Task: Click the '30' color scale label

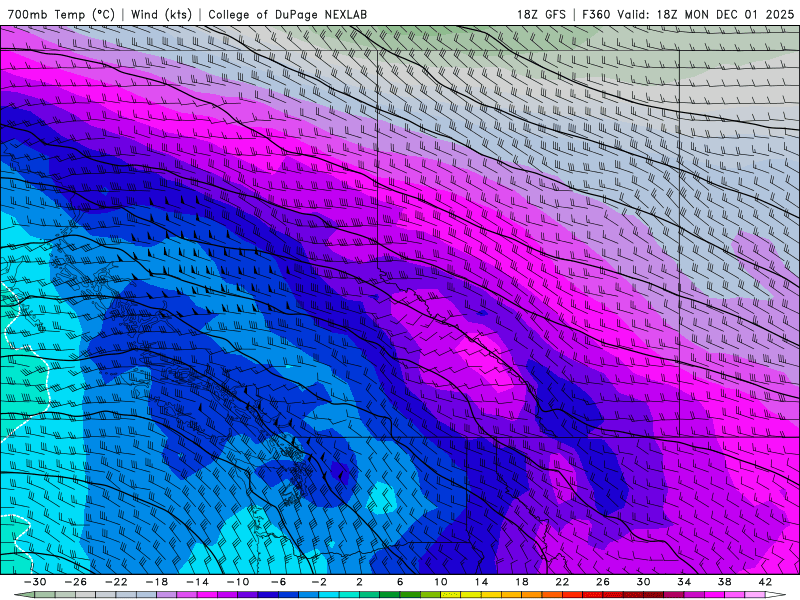Action: [x=643, y=582]
